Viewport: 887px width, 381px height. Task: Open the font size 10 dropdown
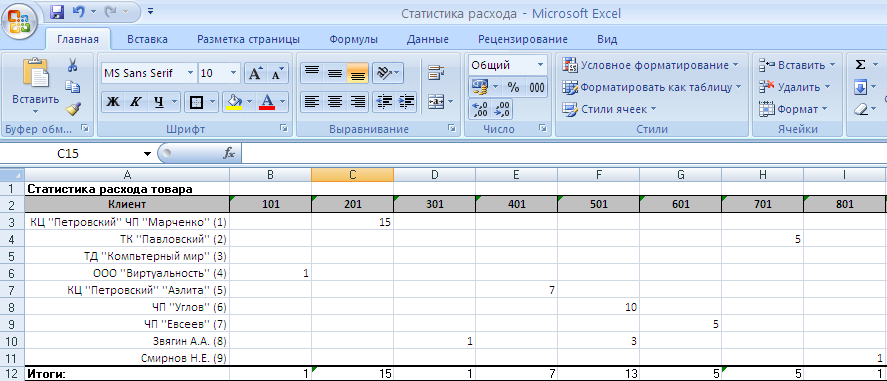tap(234, 73)
